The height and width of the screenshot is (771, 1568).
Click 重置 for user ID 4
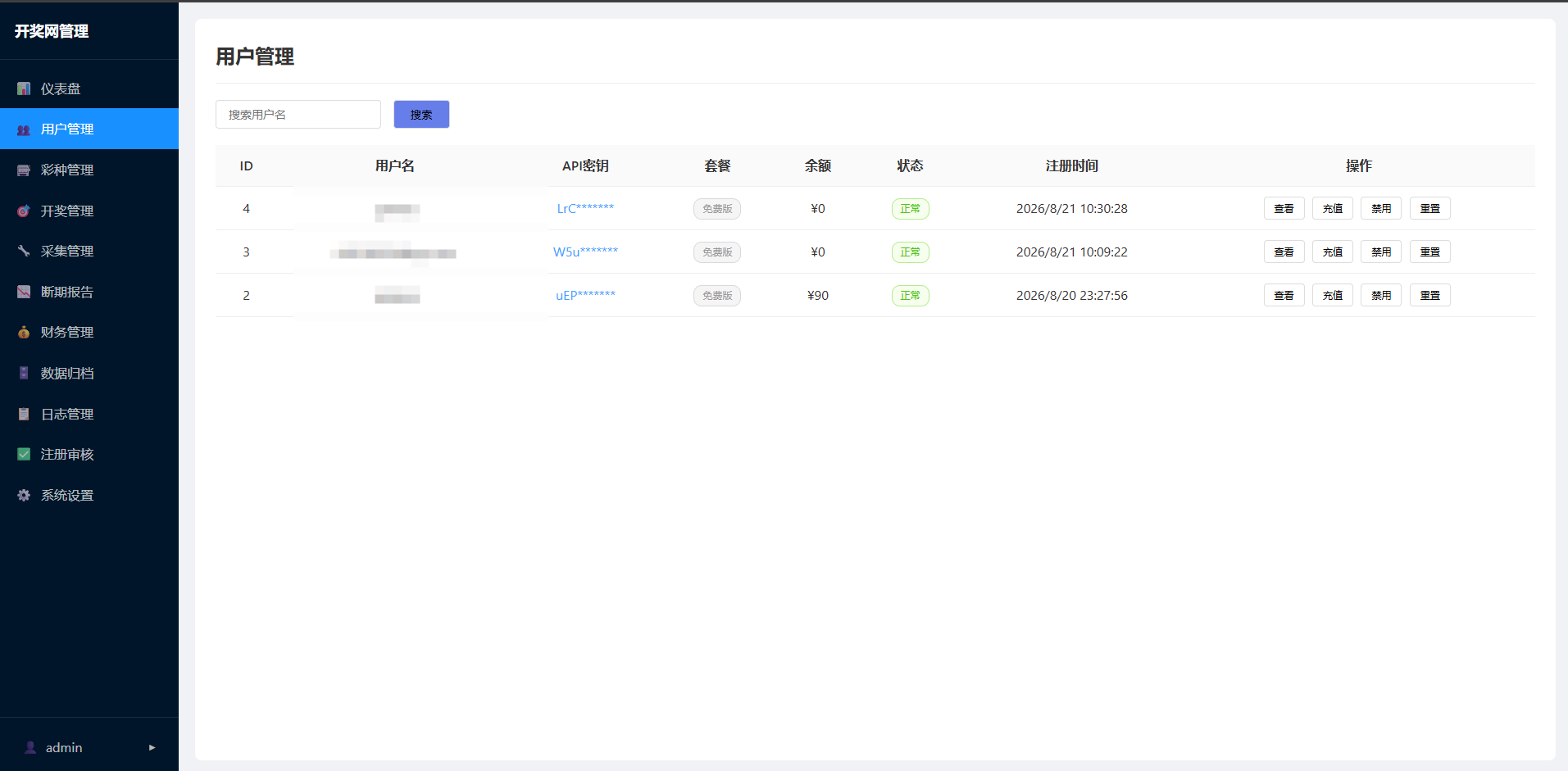click(x=1430, y=208)
